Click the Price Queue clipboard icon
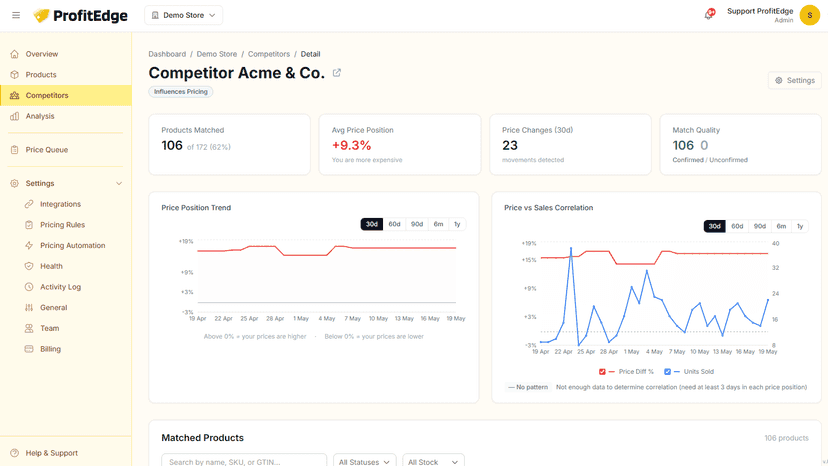 click(14, 150)
